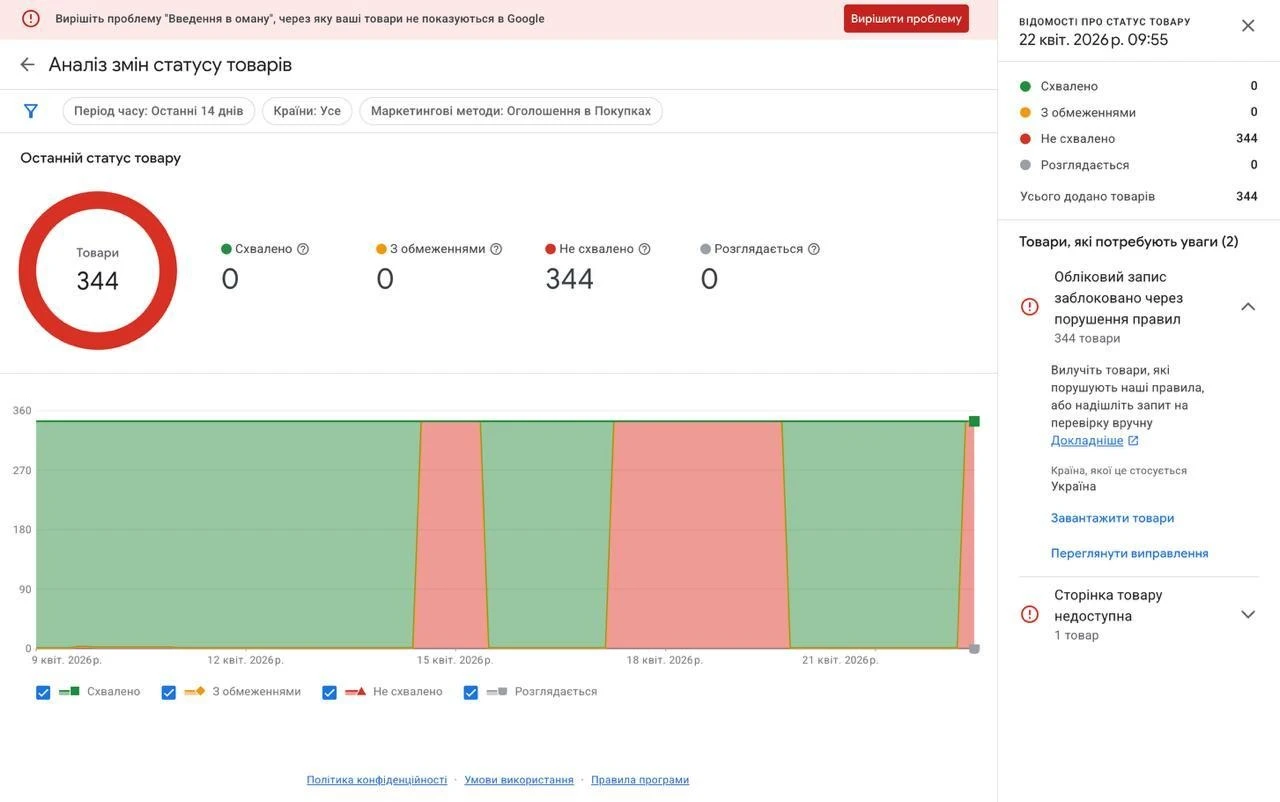Screen dimensions: 1280x802
Task: Open the Період часу filter chip
Action: coord(159,111)
